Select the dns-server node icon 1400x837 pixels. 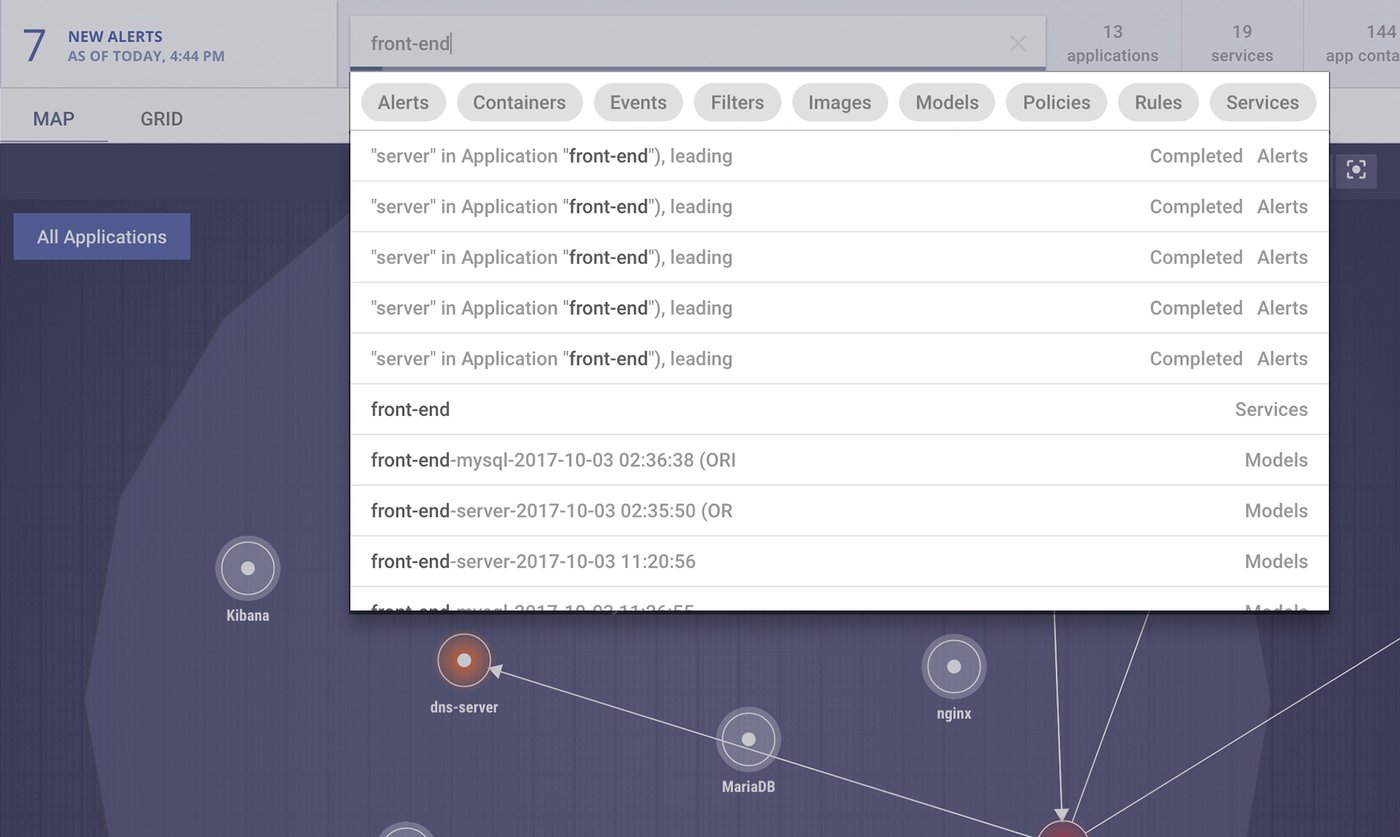(x=464, y=660)
